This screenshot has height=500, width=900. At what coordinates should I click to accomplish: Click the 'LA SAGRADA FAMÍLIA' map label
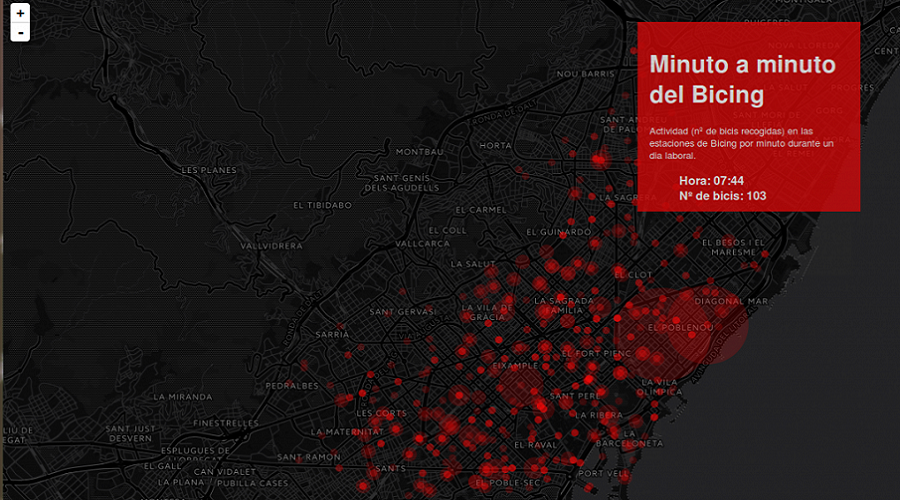point(564,305)
